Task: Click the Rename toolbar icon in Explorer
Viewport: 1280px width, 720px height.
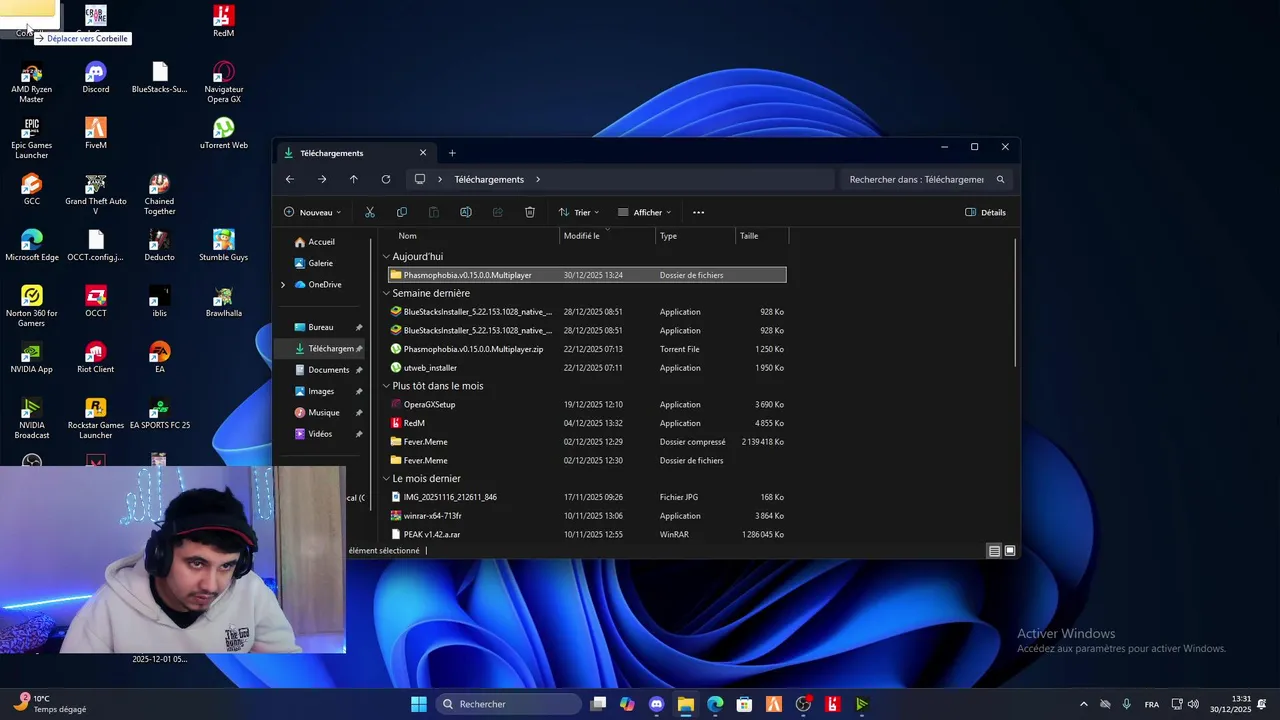Action: 466,212
